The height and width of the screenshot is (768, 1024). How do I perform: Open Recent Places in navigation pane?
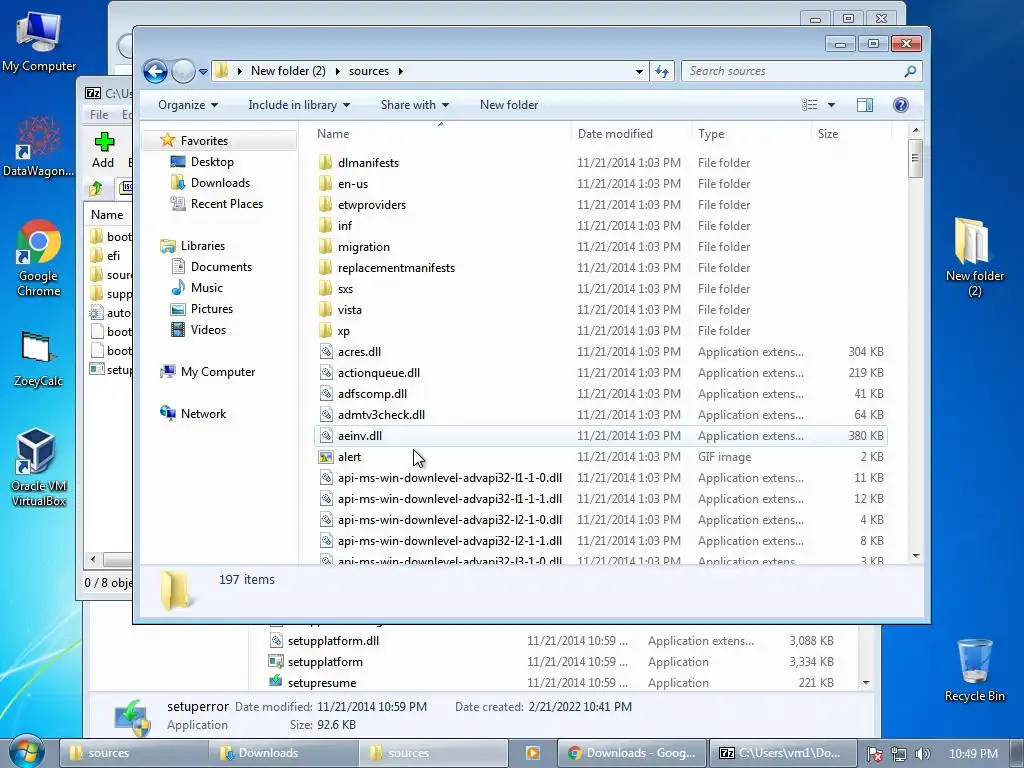coord(226,204)
